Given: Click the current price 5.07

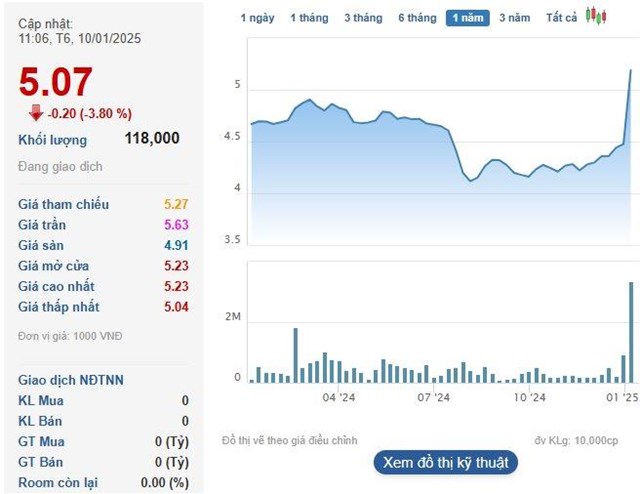Looking at the screenshot, I should pyautogui.click(x=56, y=82).
